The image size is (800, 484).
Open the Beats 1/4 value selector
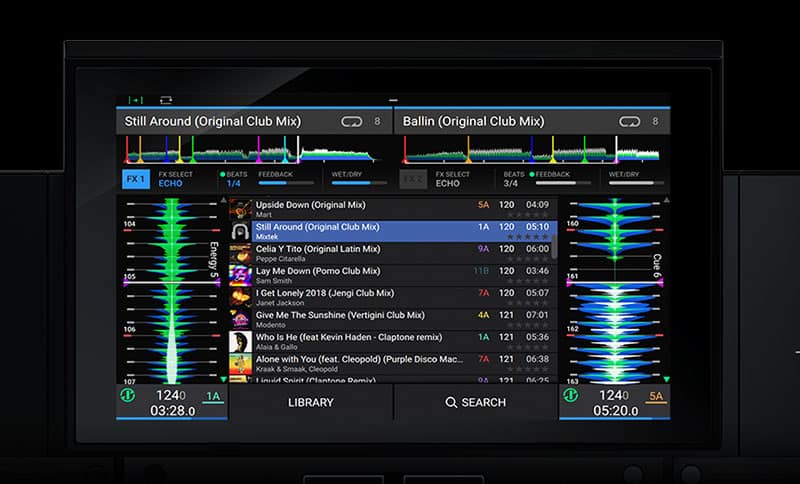point(234,179)
